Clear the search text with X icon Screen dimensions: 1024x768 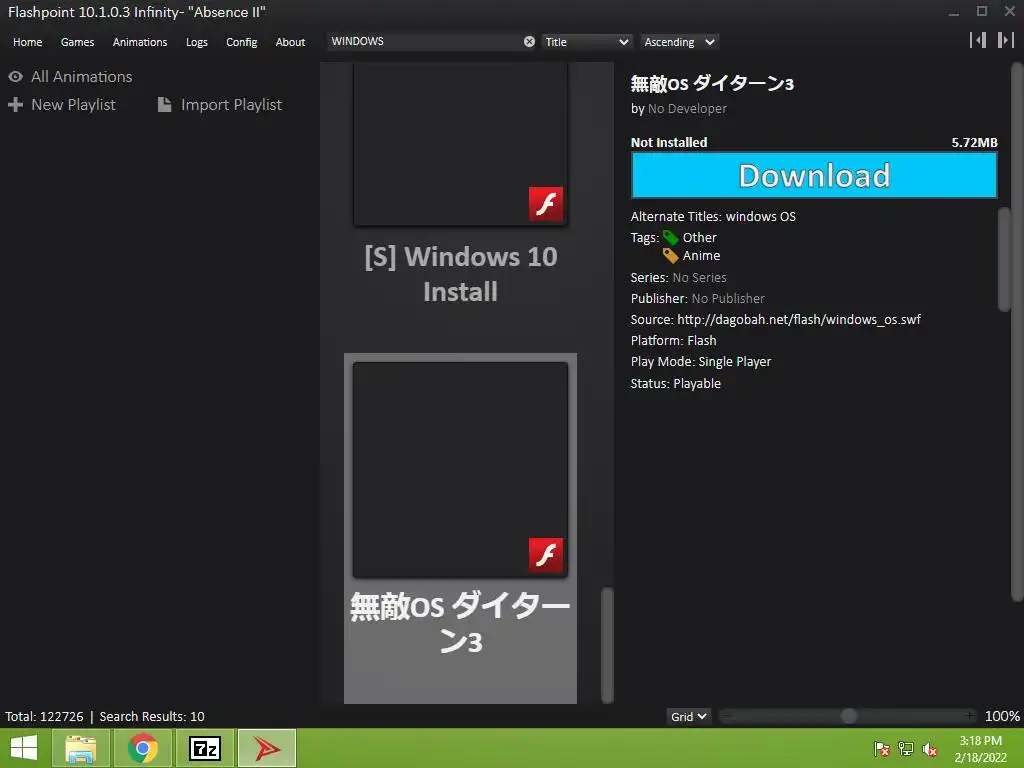coord(529,41)
